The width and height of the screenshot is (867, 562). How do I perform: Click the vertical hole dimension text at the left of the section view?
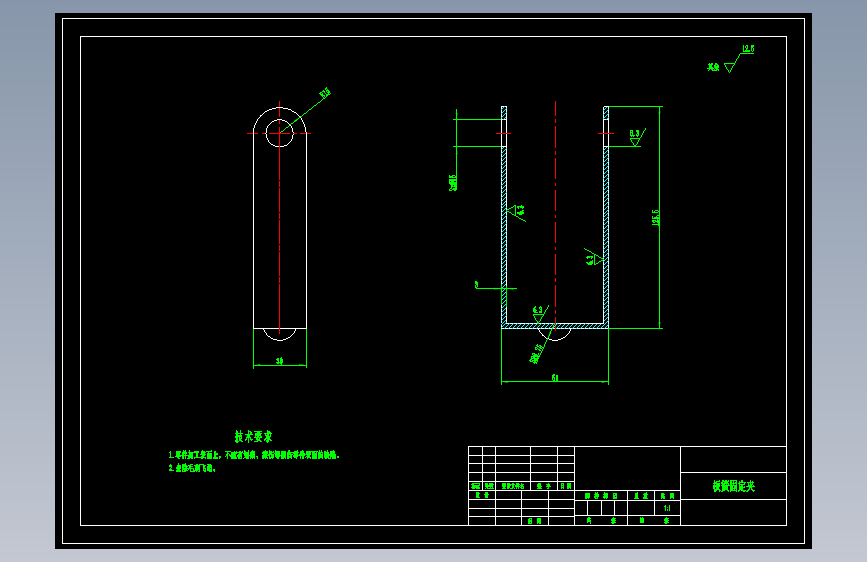click(453, 183)
